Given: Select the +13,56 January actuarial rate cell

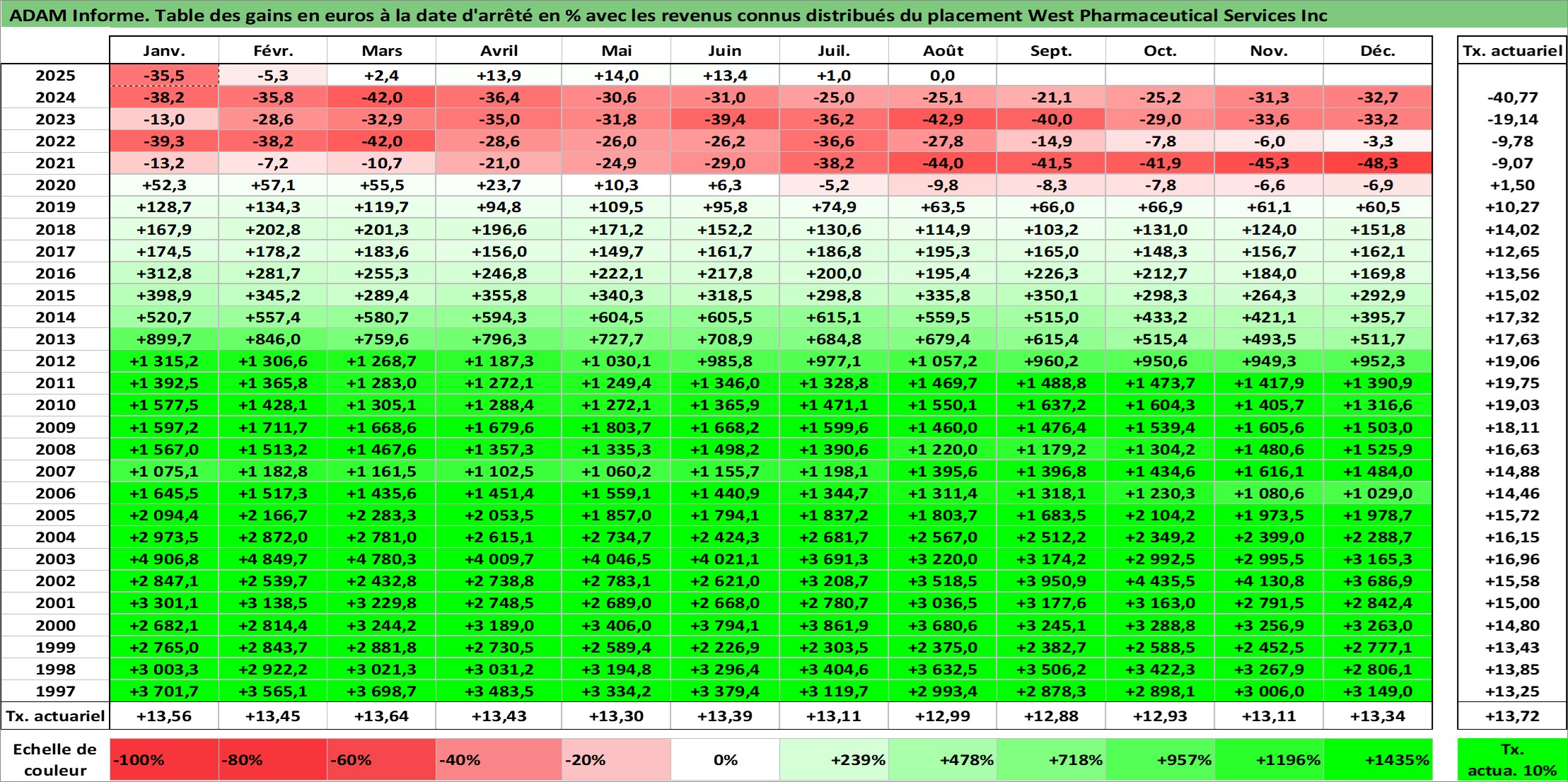Looking at the screenshot, I should [164, 716].
